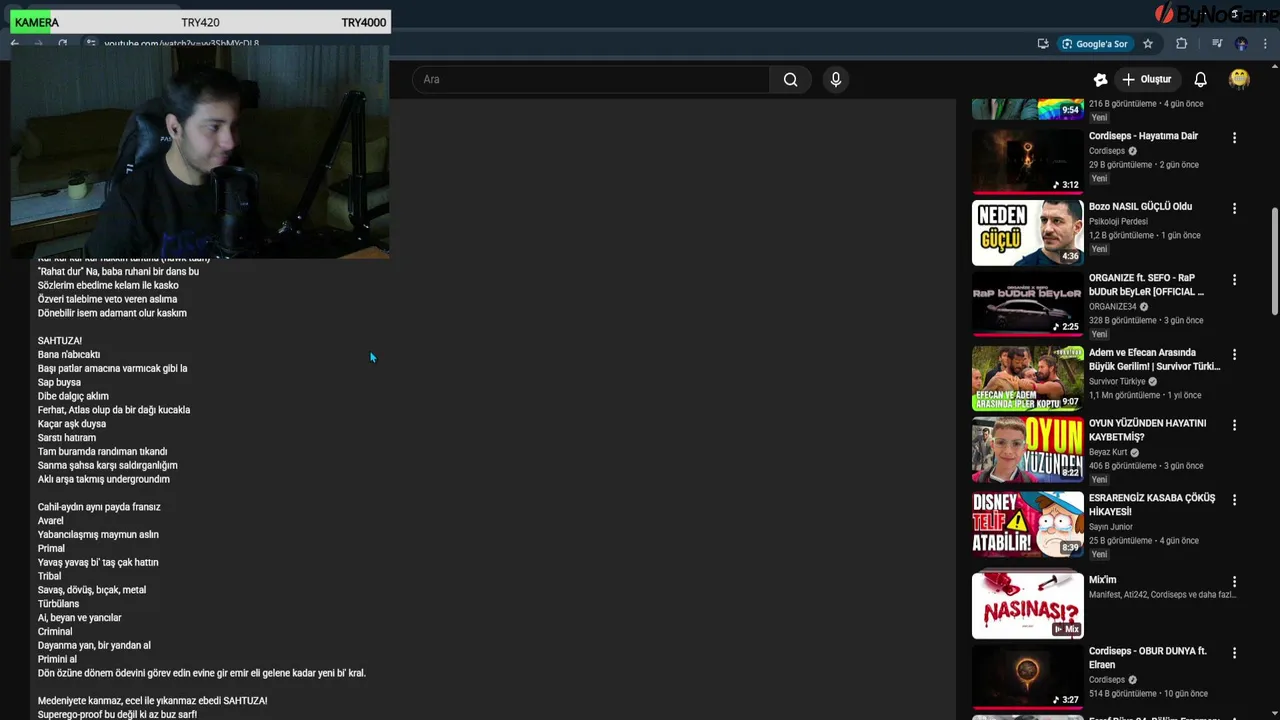The height and width of the screenshot is (720, 1280).
Task: Click the verified badge next to ORGANIZE34
Action: click(x=1143, y=306)
